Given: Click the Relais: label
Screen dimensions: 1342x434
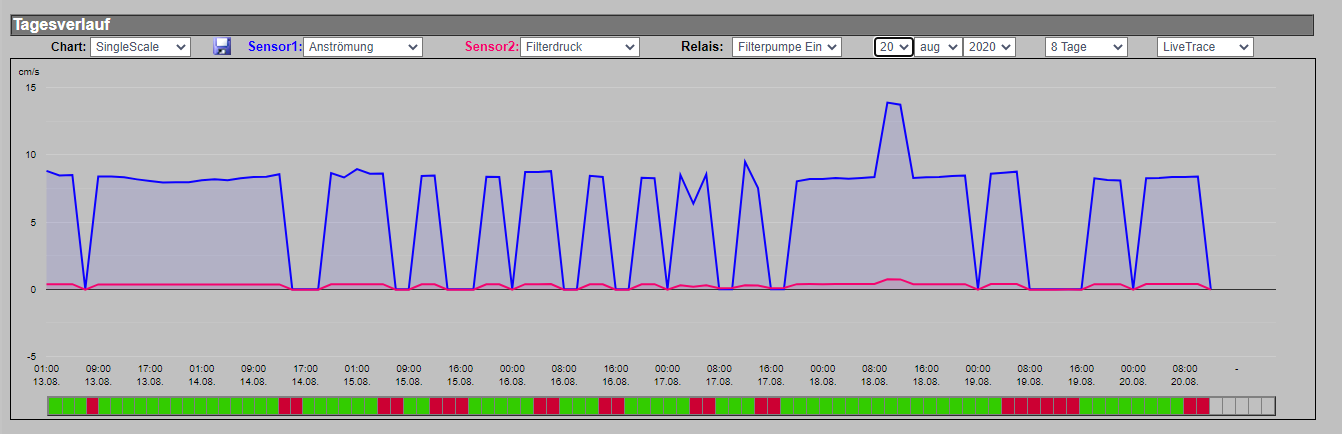Looking at the screenshot, I should coord(702,47).
